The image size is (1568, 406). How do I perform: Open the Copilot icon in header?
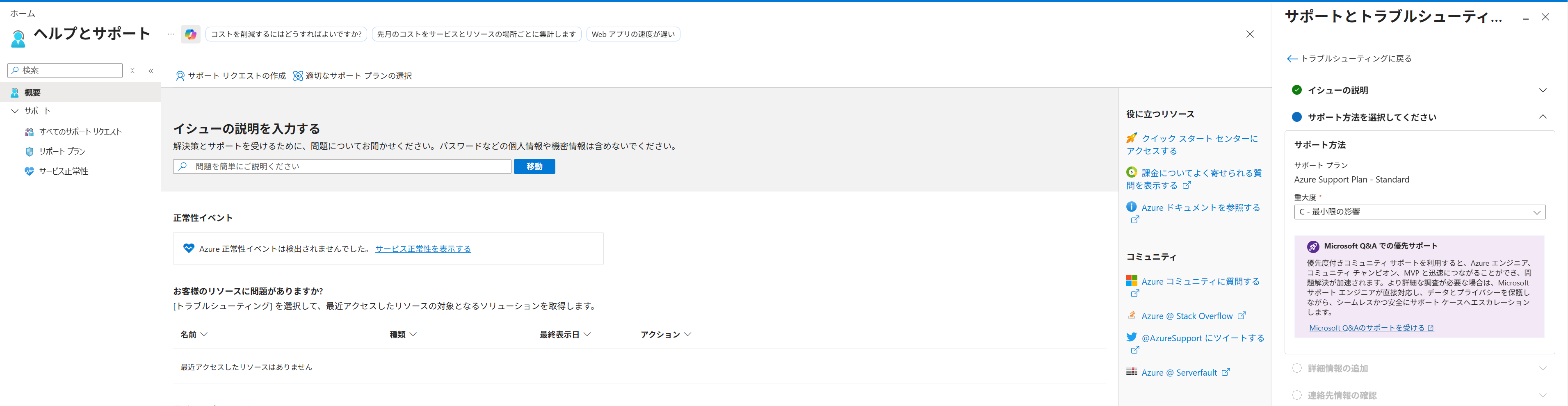tap(191, 34)
